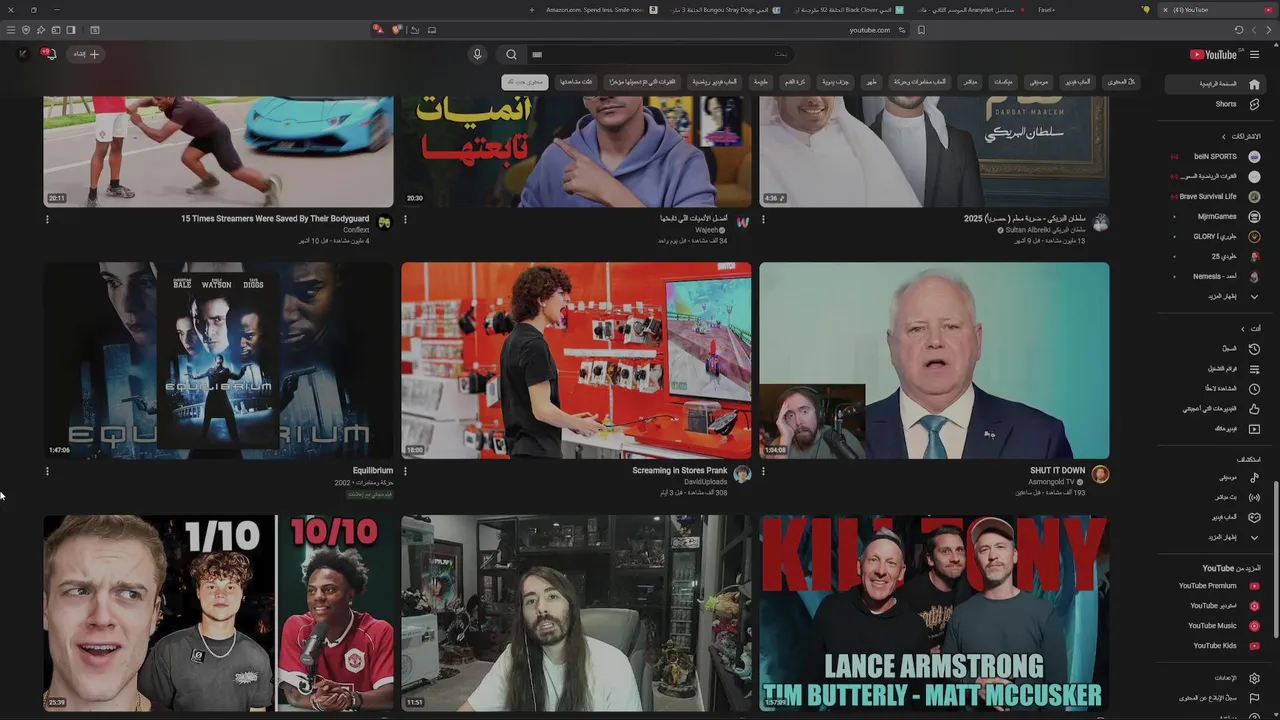
Task: Open the DavidUploads channel name link
Action: coord(705,481)
